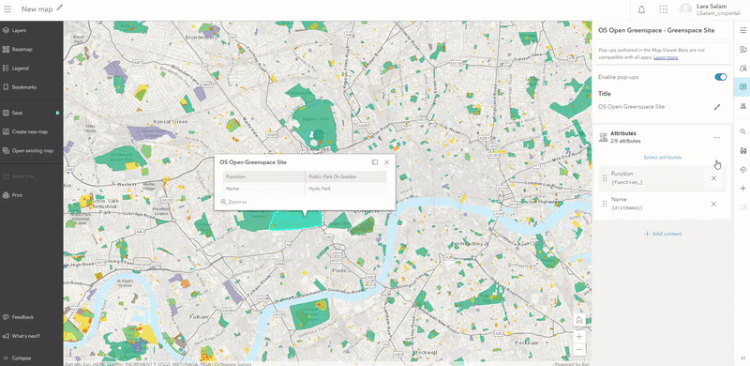
Task: Remove the Function attribute
Action: coord(714,178)
